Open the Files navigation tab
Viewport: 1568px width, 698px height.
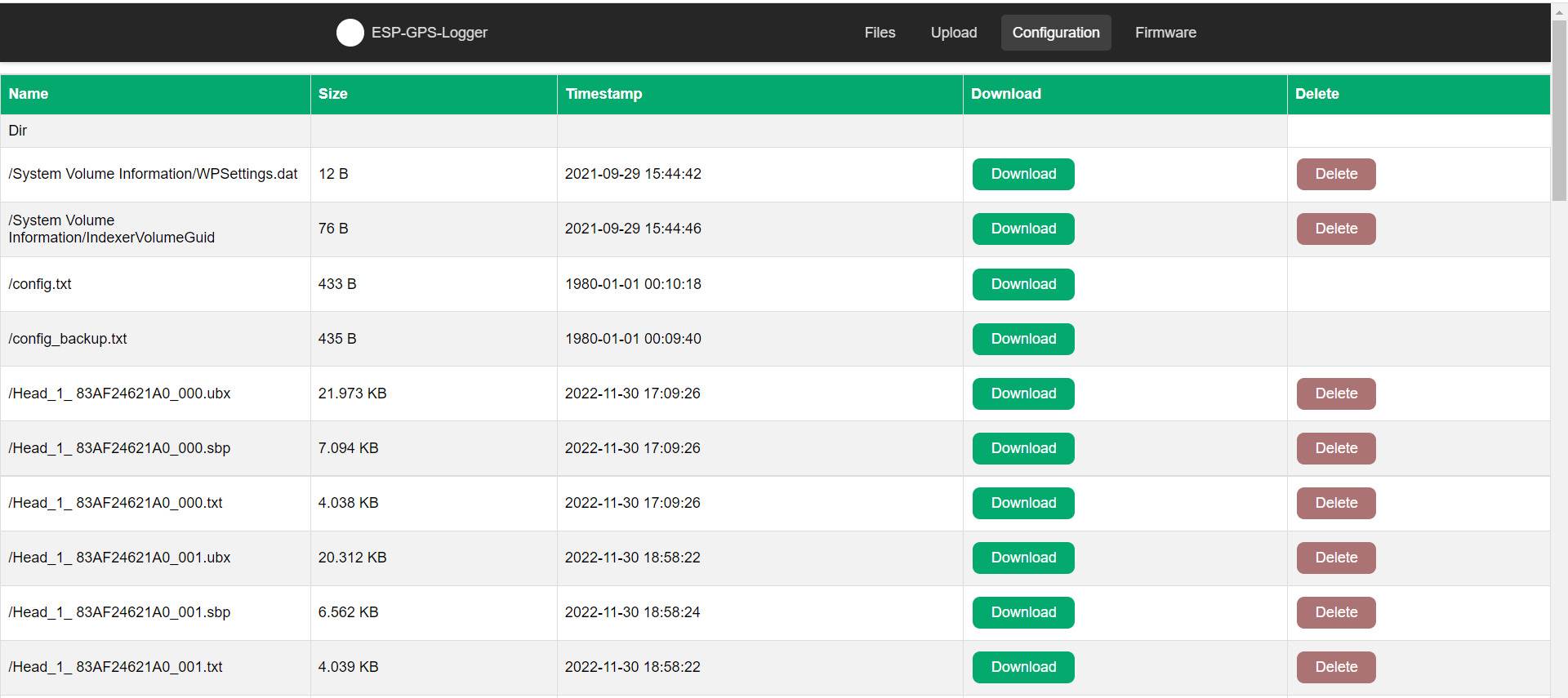point(880,33)
